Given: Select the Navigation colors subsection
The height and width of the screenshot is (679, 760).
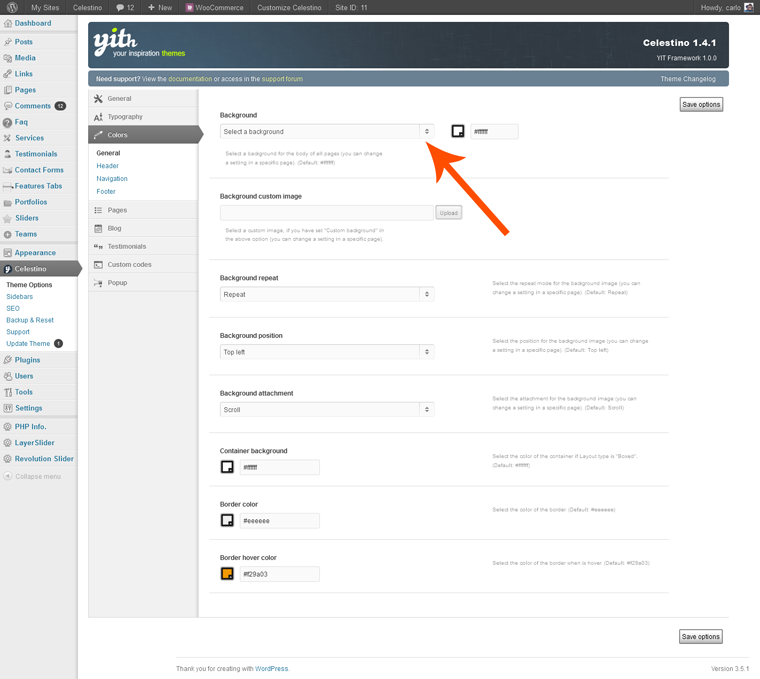Looking at the screenshot, I should tap(112, 179).
